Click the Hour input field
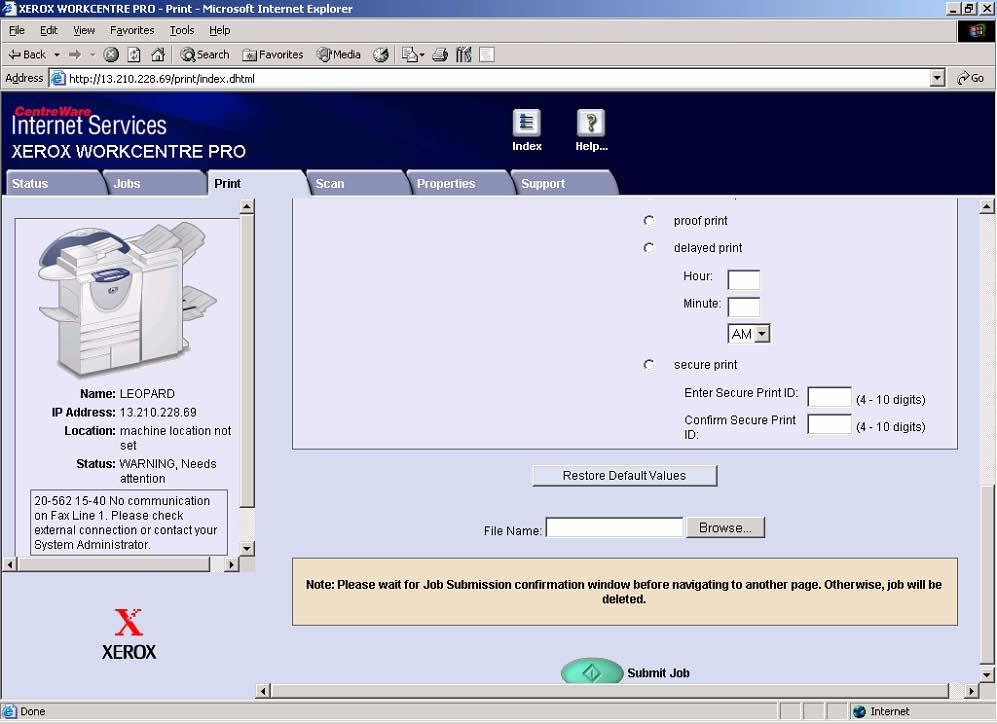The width and height of the screenshot is (997, 724). pos(743,280)
